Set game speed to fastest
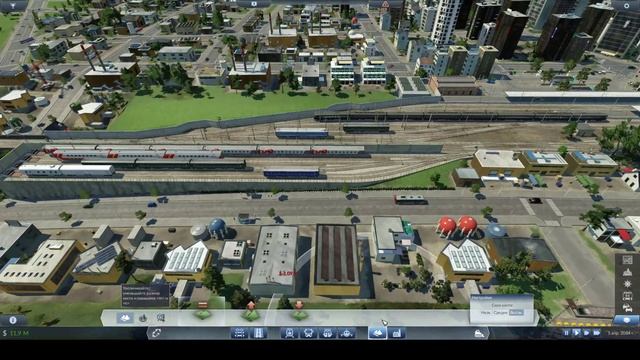 597,333
